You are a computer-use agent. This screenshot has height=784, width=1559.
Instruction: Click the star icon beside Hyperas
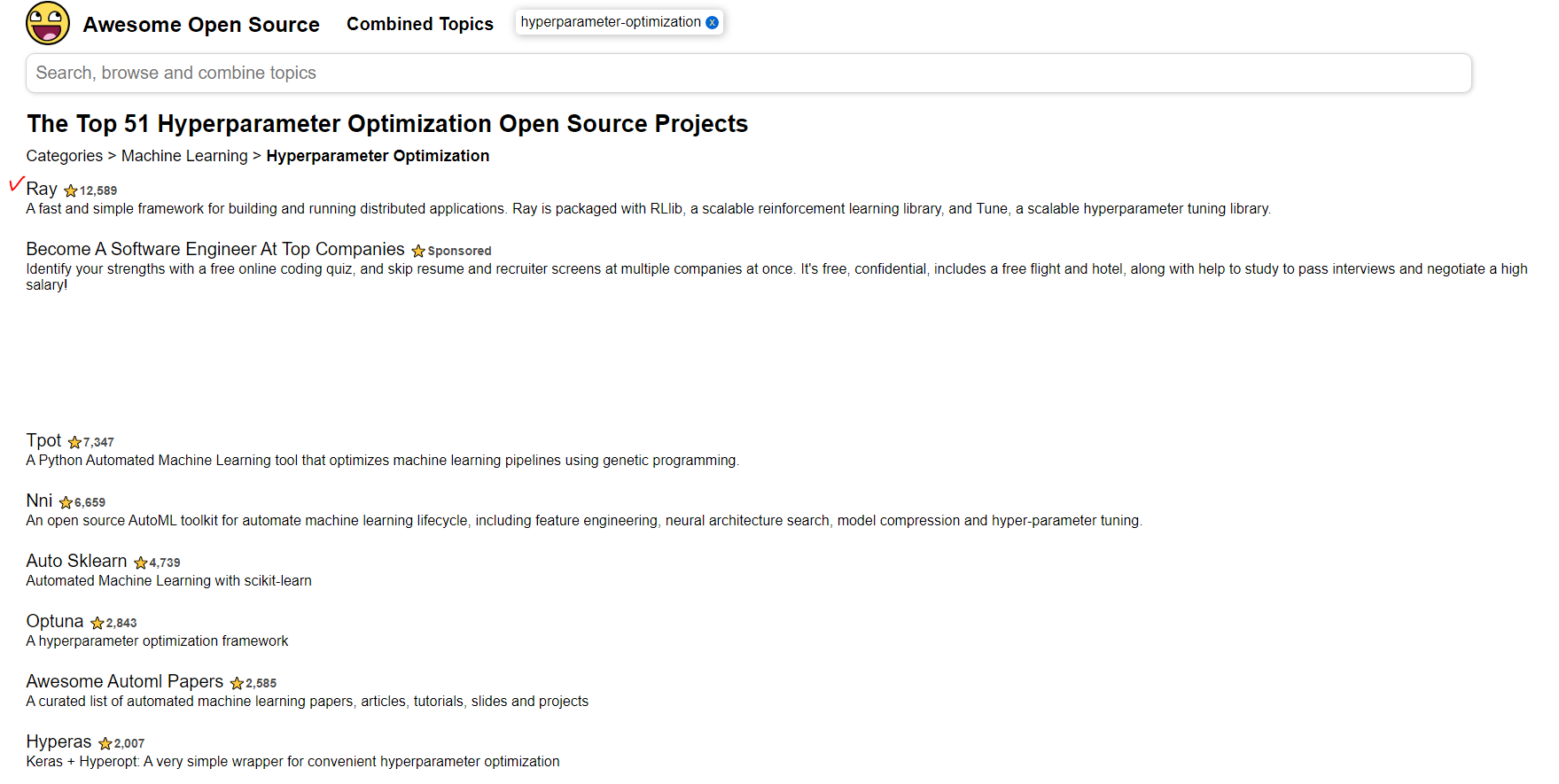pyautogui.click(x=105, y=744)
